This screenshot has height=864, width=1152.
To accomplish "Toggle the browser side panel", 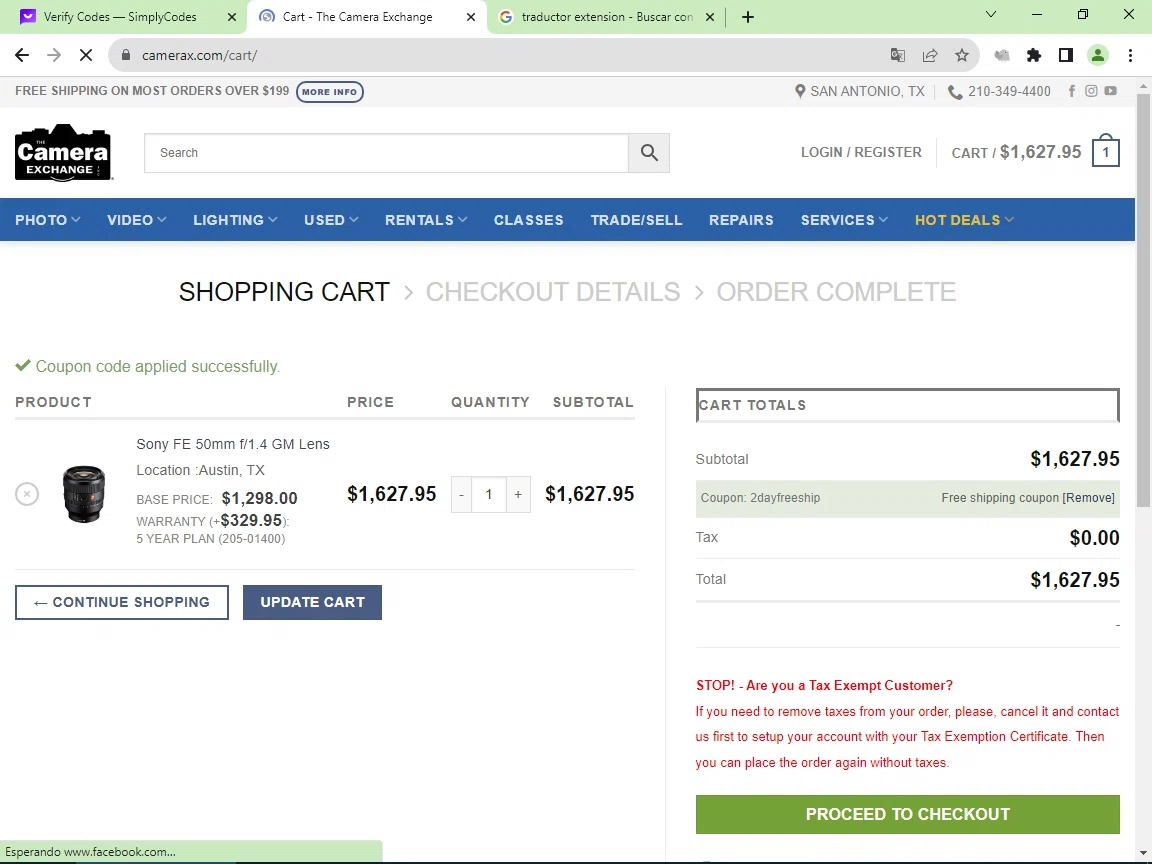I will click(1065, 55).
